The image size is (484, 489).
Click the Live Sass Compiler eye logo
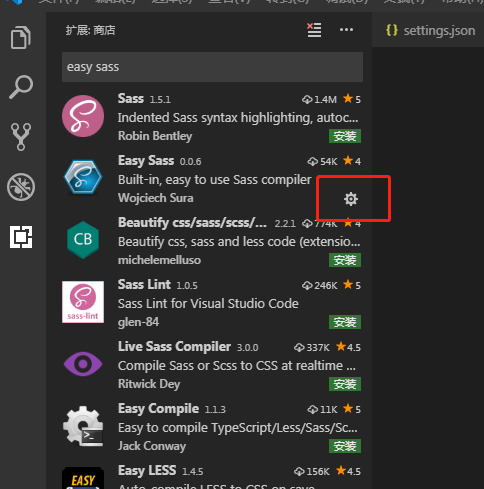83,364
